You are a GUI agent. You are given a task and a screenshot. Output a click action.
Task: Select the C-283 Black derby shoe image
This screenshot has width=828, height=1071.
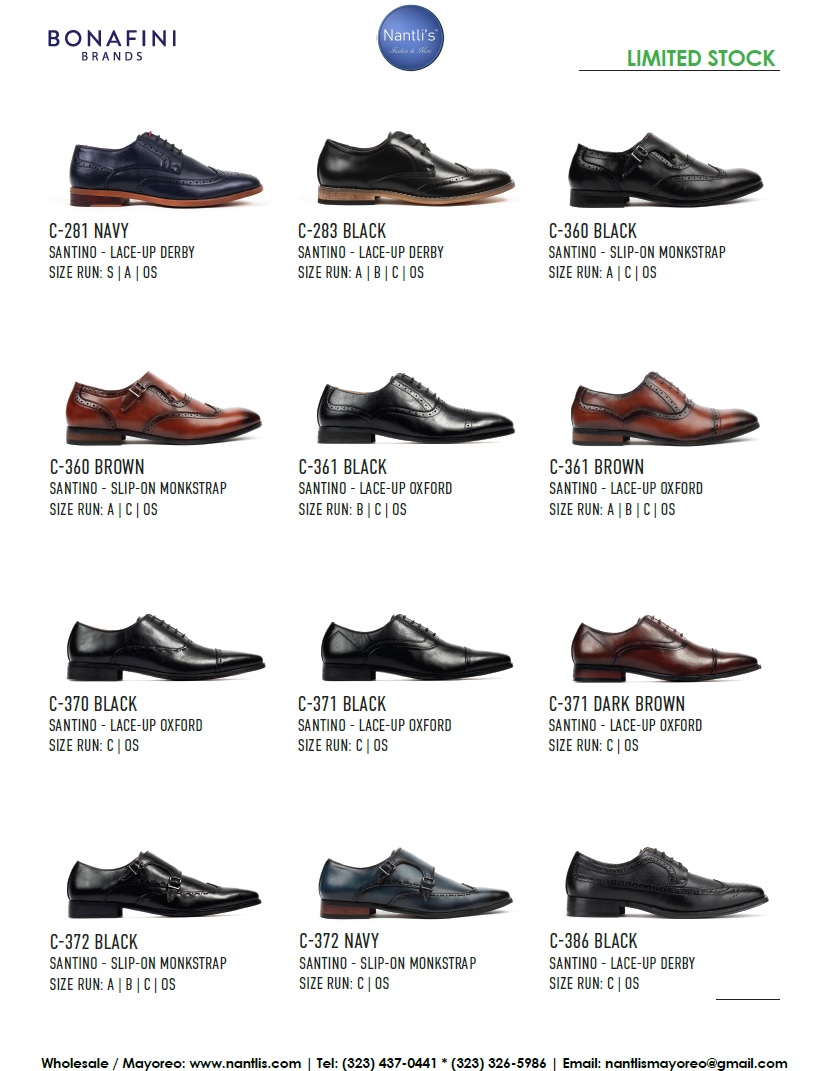(x=415, y=168)
